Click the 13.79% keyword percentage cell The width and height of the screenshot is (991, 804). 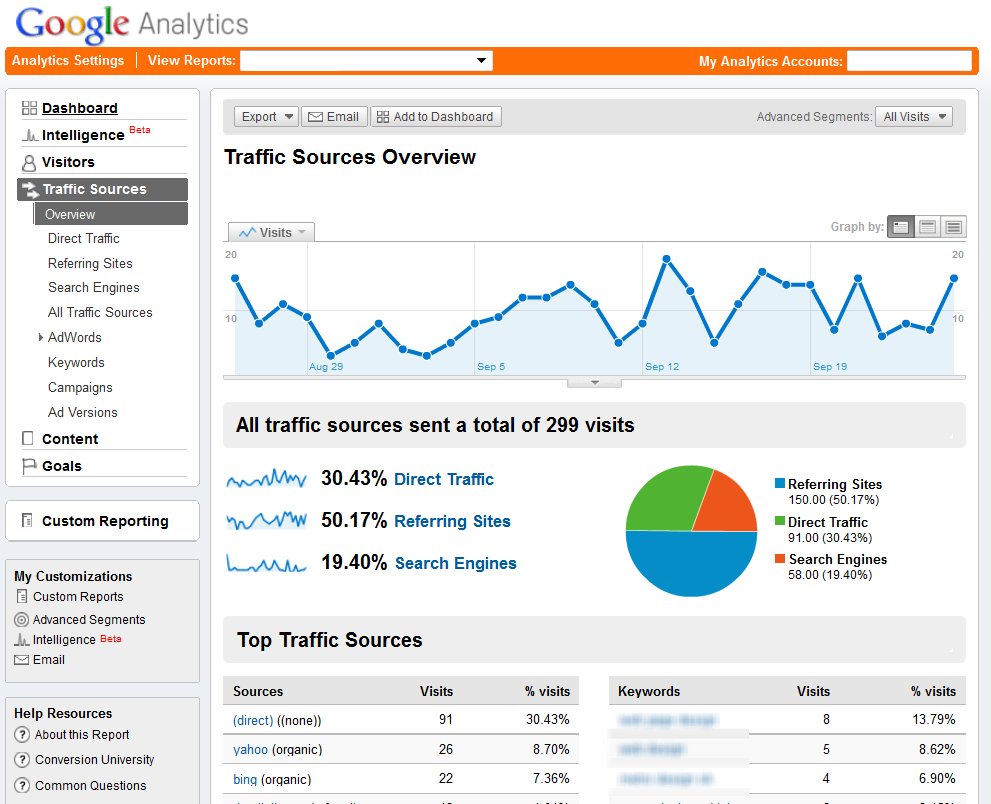pyautogui.click(x=933, y=720)
